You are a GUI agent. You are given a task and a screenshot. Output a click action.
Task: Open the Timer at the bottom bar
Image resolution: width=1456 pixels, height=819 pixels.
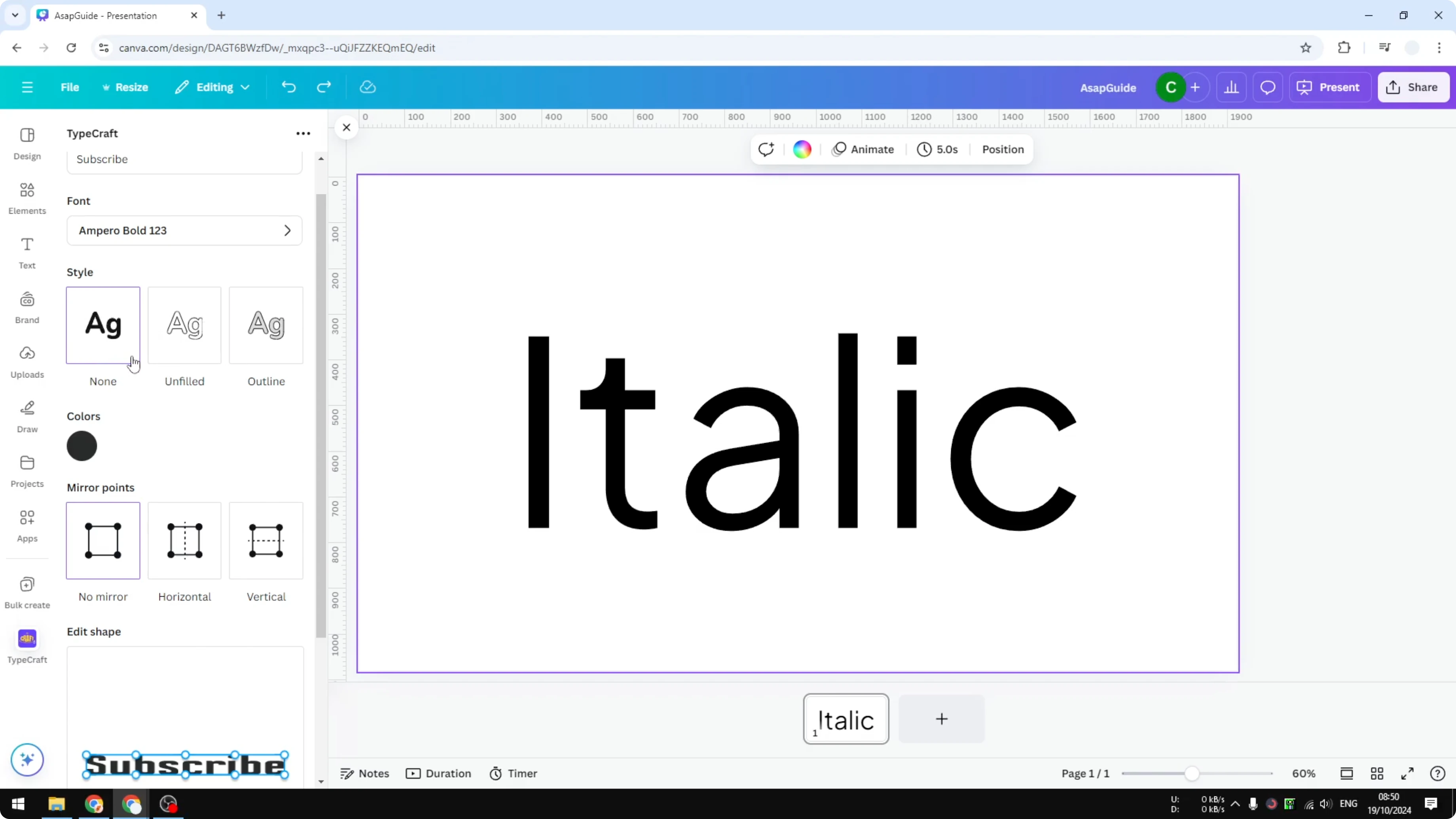point(513,773)
